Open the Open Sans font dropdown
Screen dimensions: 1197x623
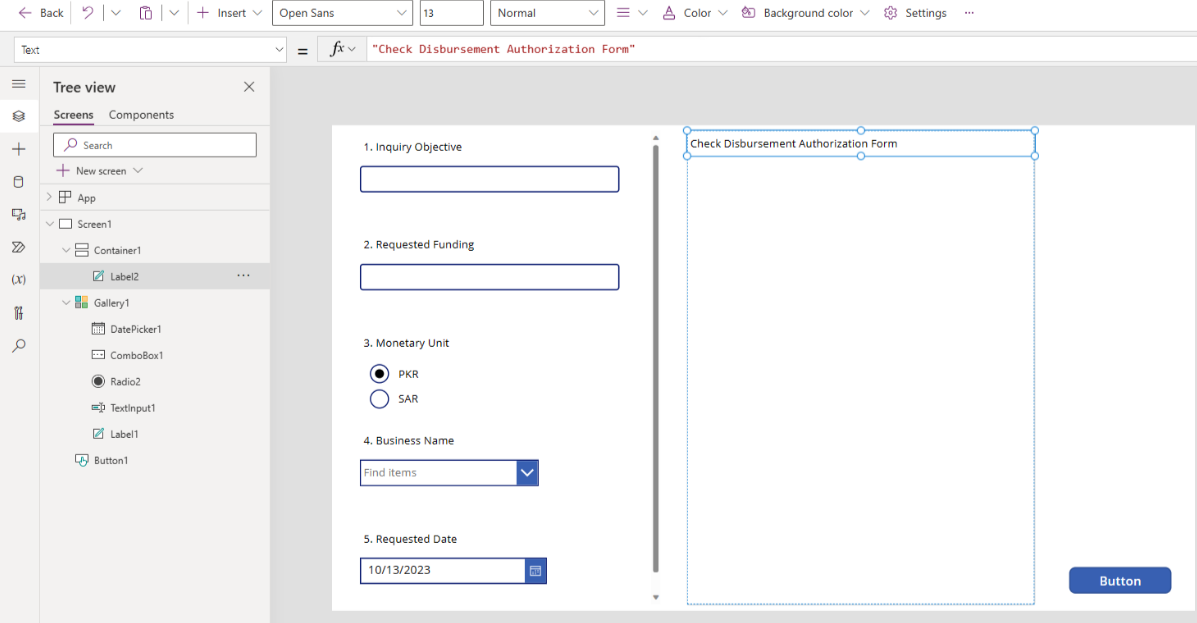tap(342, 13)
